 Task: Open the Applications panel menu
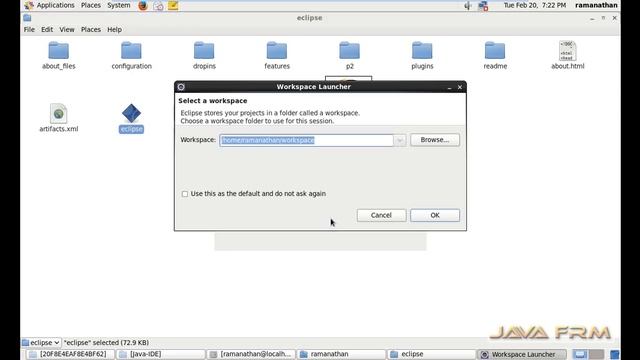click(56, 5)
